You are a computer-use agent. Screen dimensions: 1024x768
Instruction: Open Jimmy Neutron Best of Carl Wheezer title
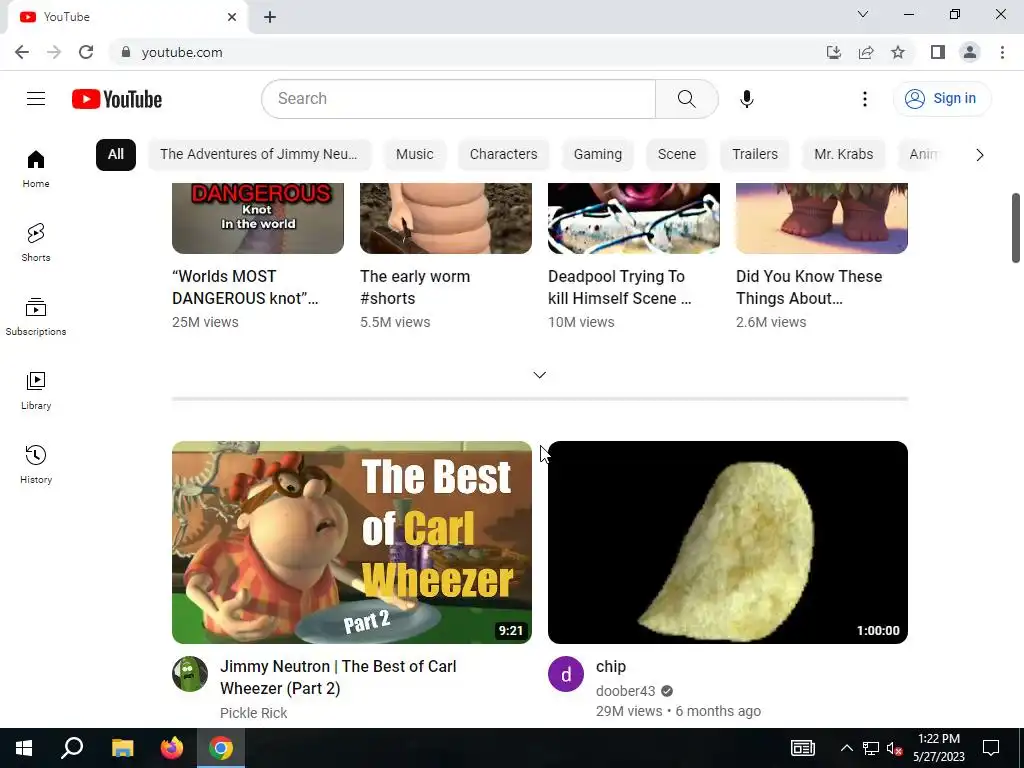click(338, 677)
